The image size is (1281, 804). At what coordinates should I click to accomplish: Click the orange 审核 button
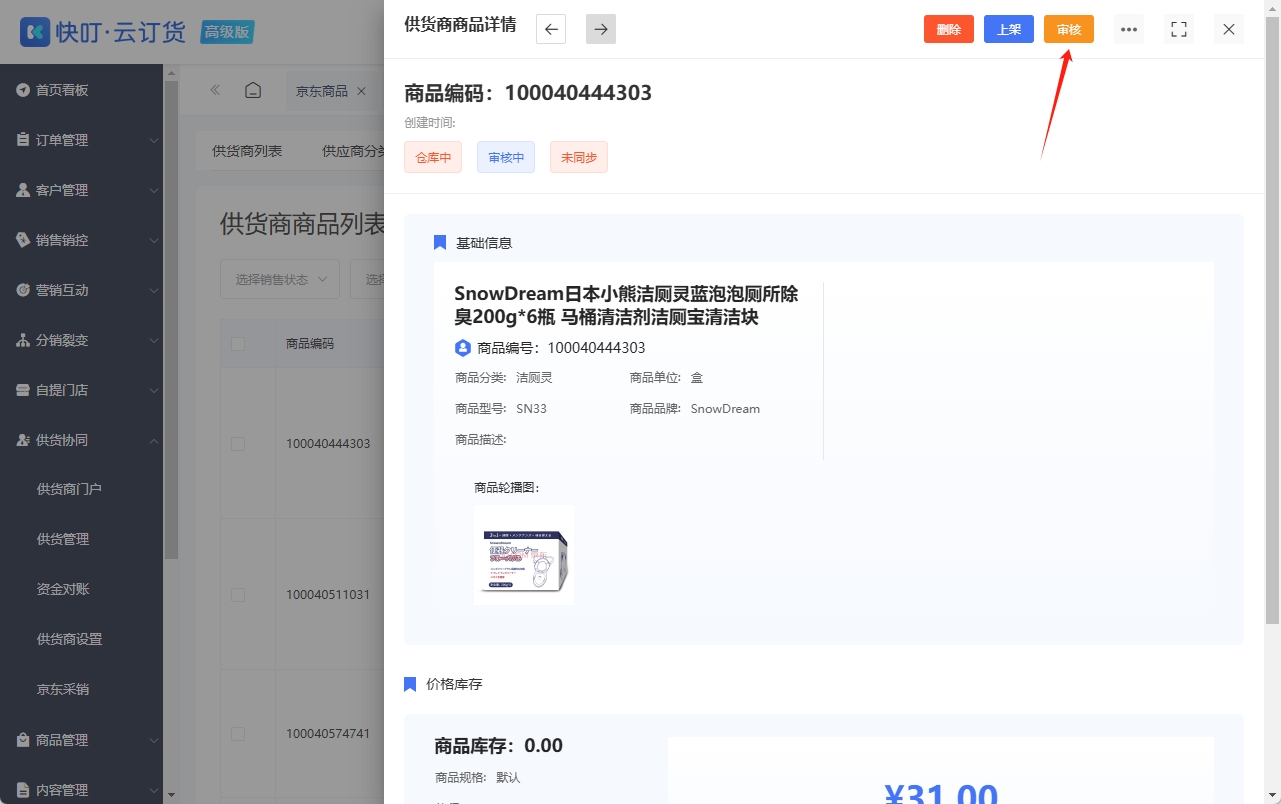click(x=1069, y=29)
